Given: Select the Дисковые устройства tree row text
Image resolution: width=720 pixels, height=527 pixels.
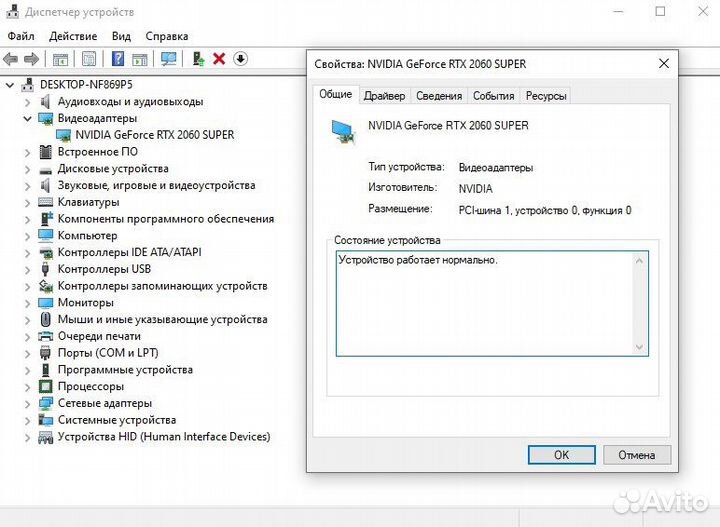Looking at the screenshot, I should click(x=113, y=169).
